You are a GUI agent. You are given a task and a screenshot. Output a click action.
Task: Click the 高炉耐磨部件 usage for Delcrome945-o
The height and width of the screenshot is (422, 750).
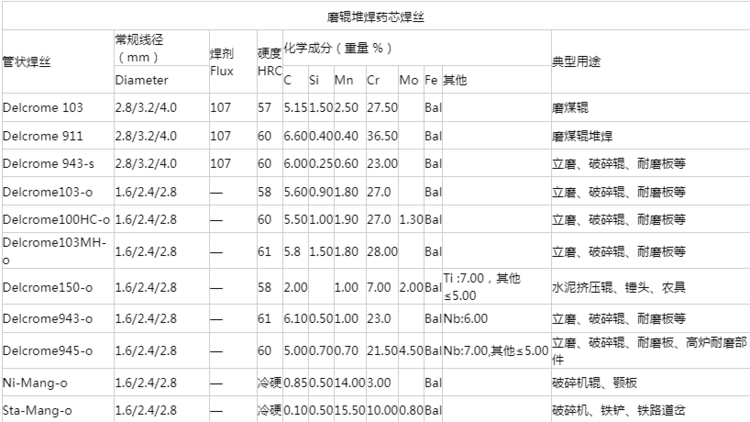(650, 351)
